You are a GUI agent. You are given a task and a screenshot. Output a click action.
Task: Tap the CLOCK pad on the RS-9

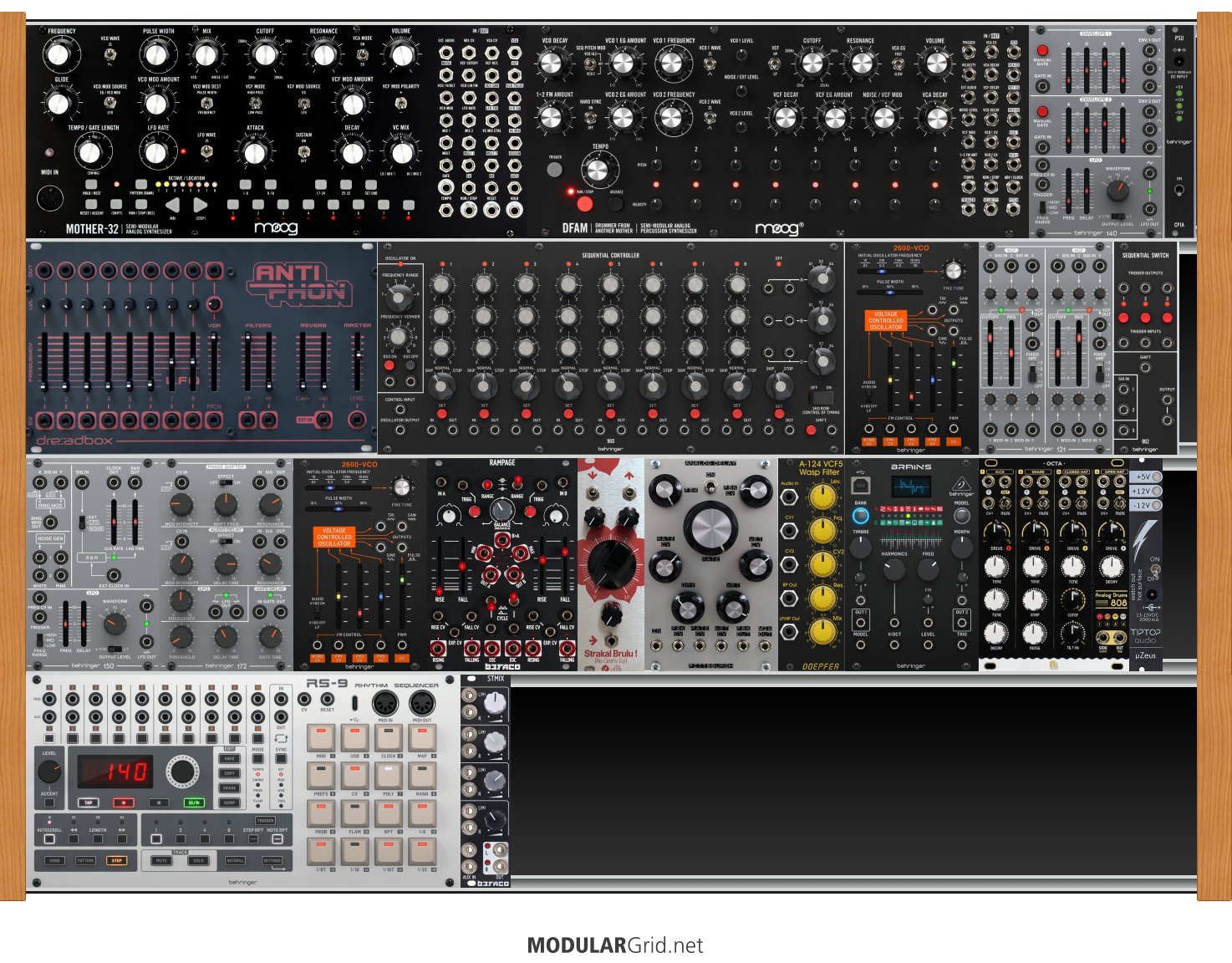coord(389,739)
